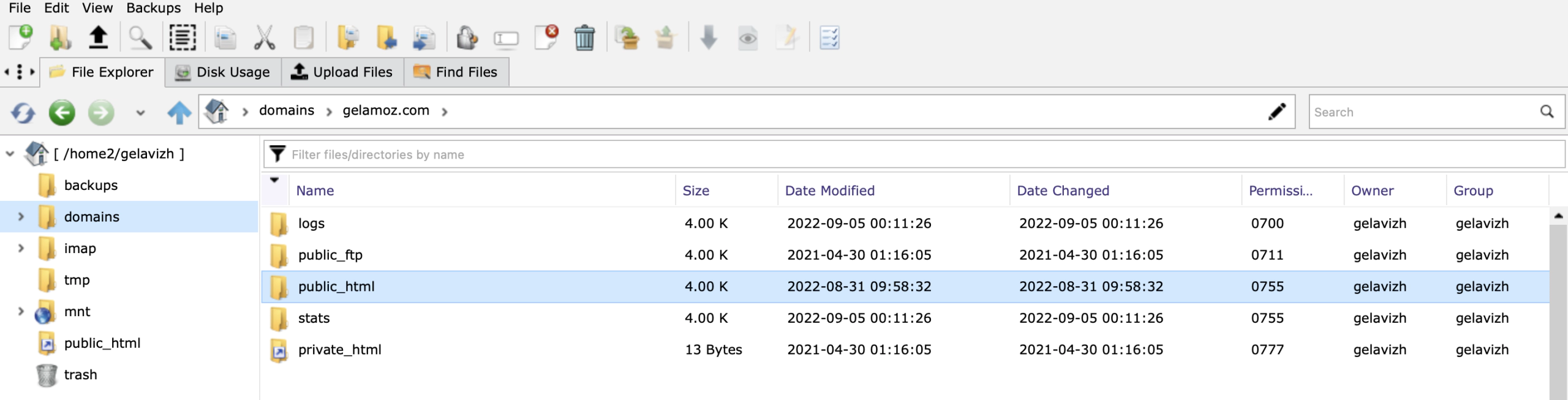Click the padlock permissions icon
Image resolution: width=1568 pixels, height=400 pixels.
467,37
